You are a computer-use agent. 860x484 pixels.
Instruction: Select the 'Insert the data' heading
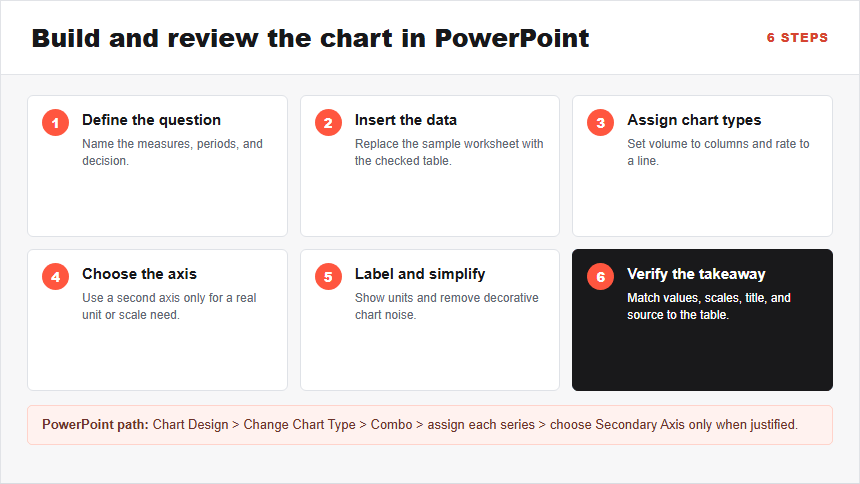(x=406, y=120)
